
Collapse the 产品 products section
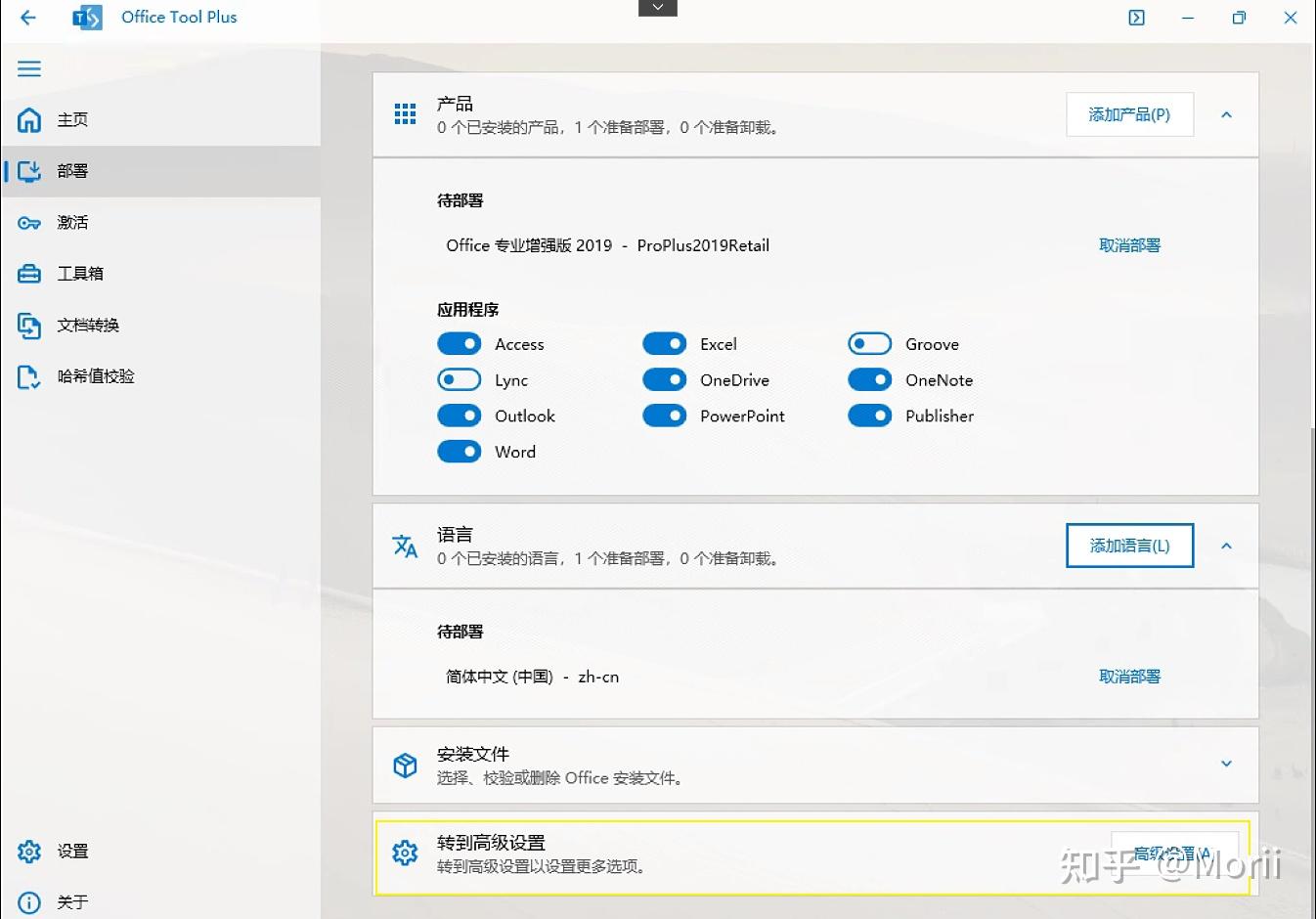[1226, 114]
